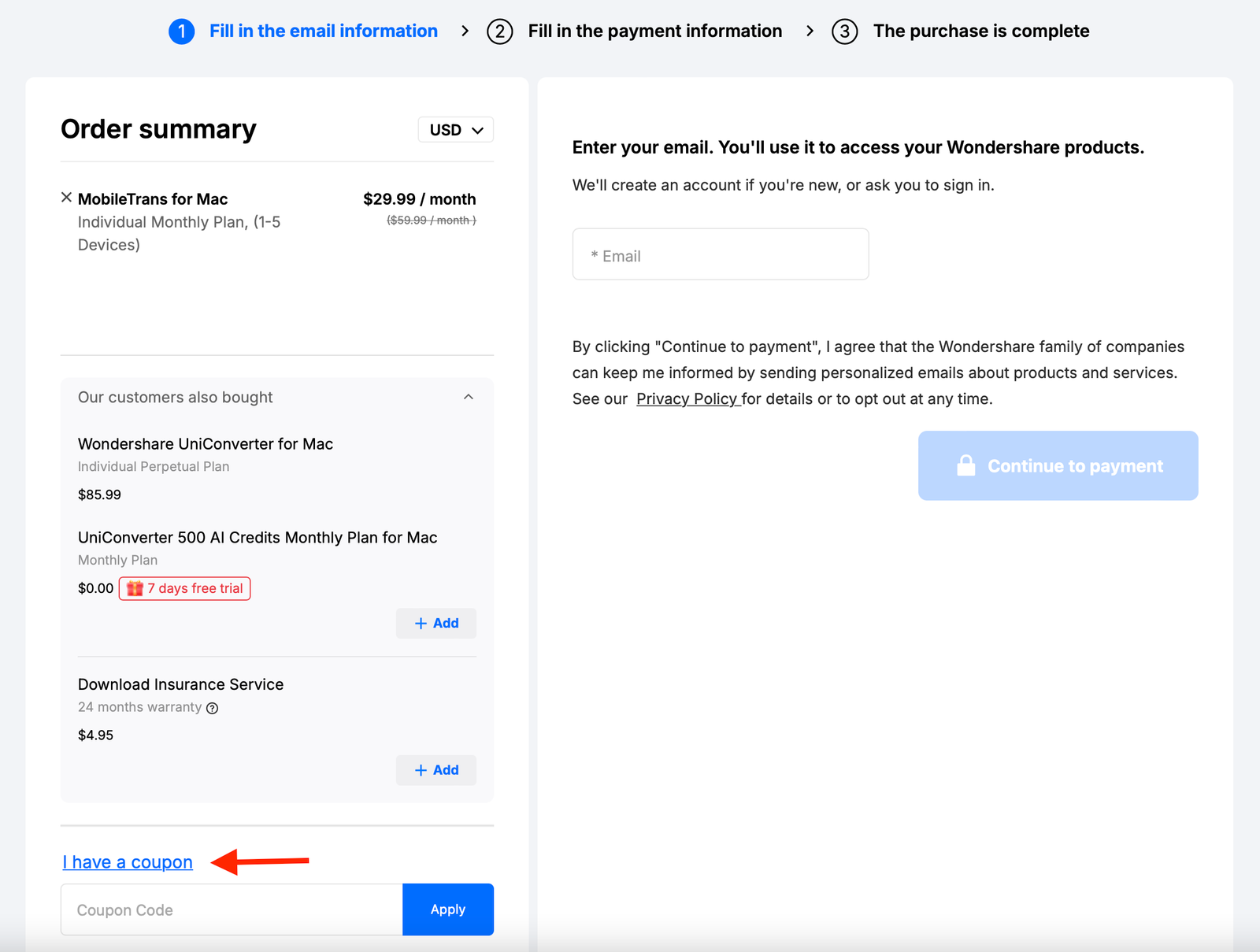Click the step 2 number circle icon

[500, 31]
